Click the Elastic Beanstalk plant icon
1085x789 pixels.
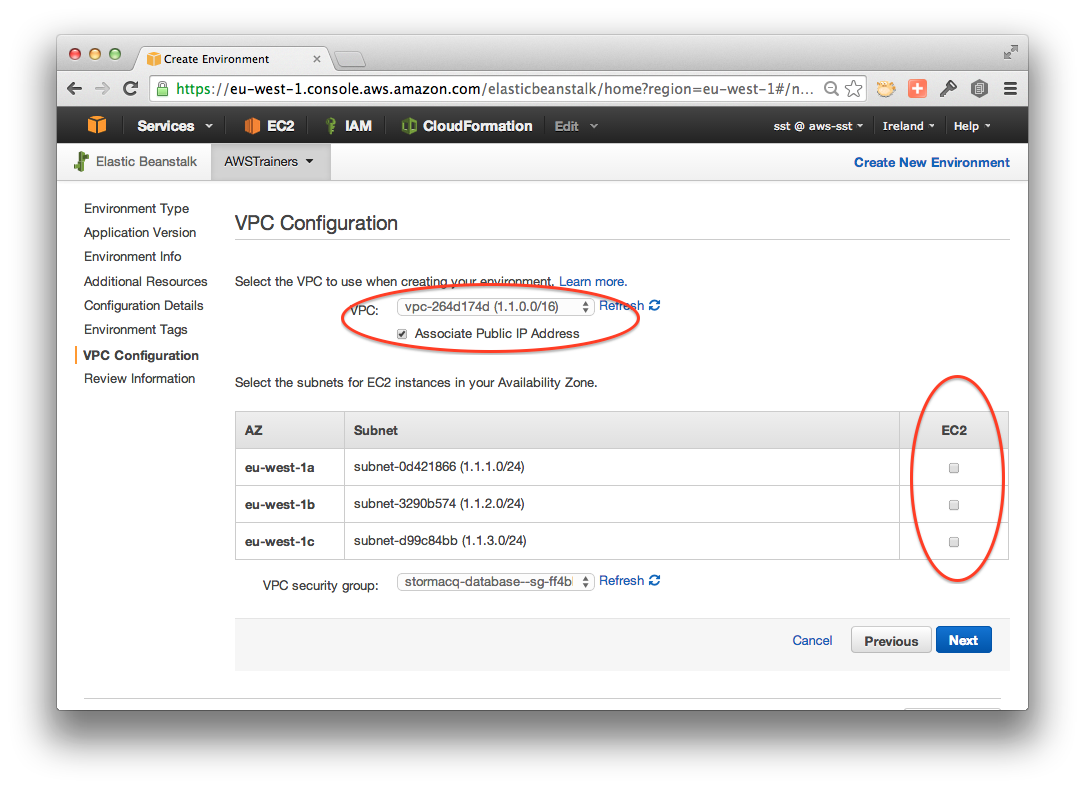point(82,161)
